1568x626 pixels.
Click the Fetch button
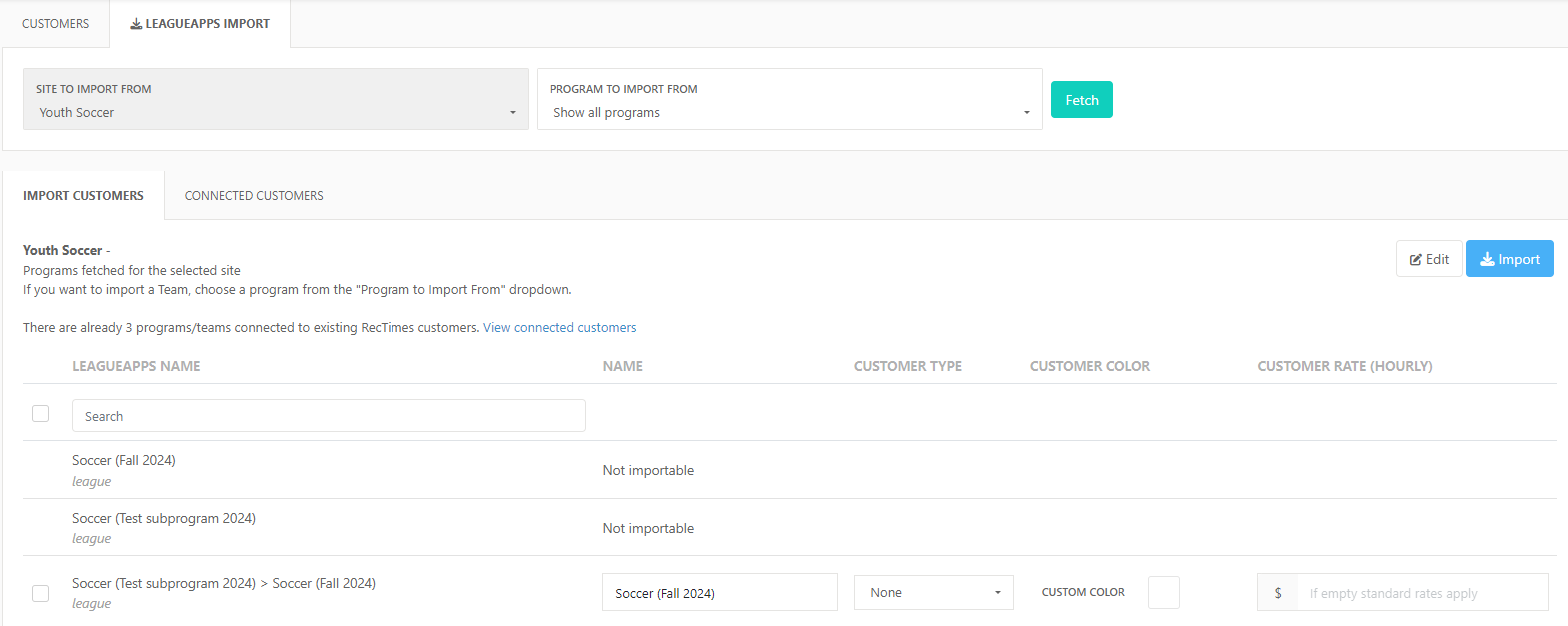[x=1081, y=100]
